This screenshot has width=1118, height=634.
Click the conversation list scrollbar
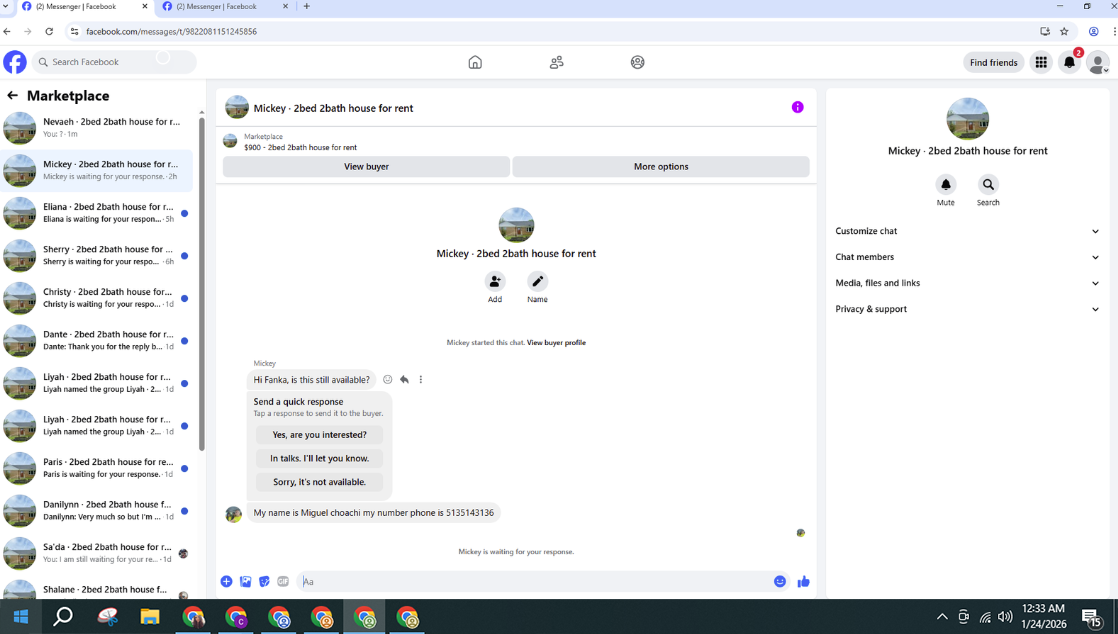[x=202, y=284]
